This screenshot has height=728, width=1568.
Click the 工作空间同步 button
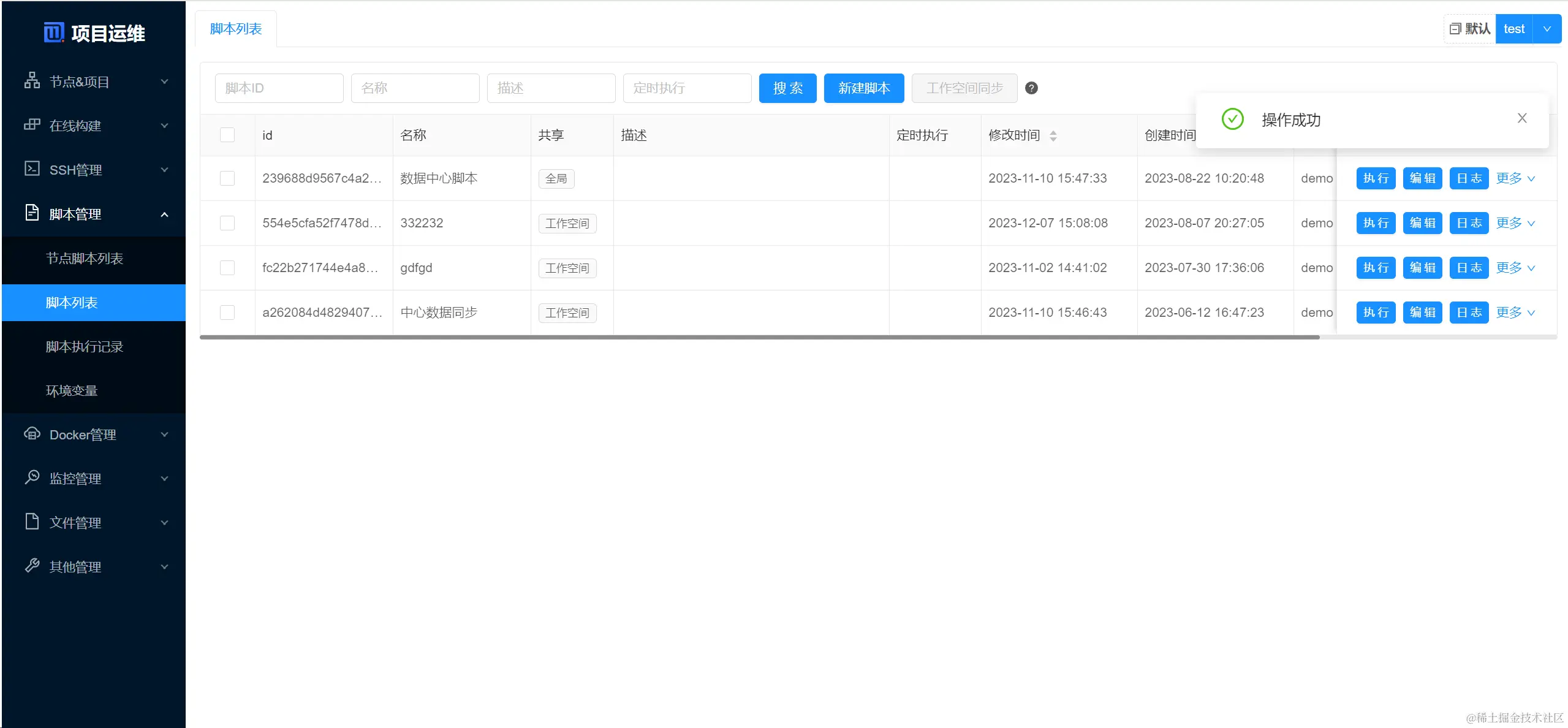pos(964,88)
